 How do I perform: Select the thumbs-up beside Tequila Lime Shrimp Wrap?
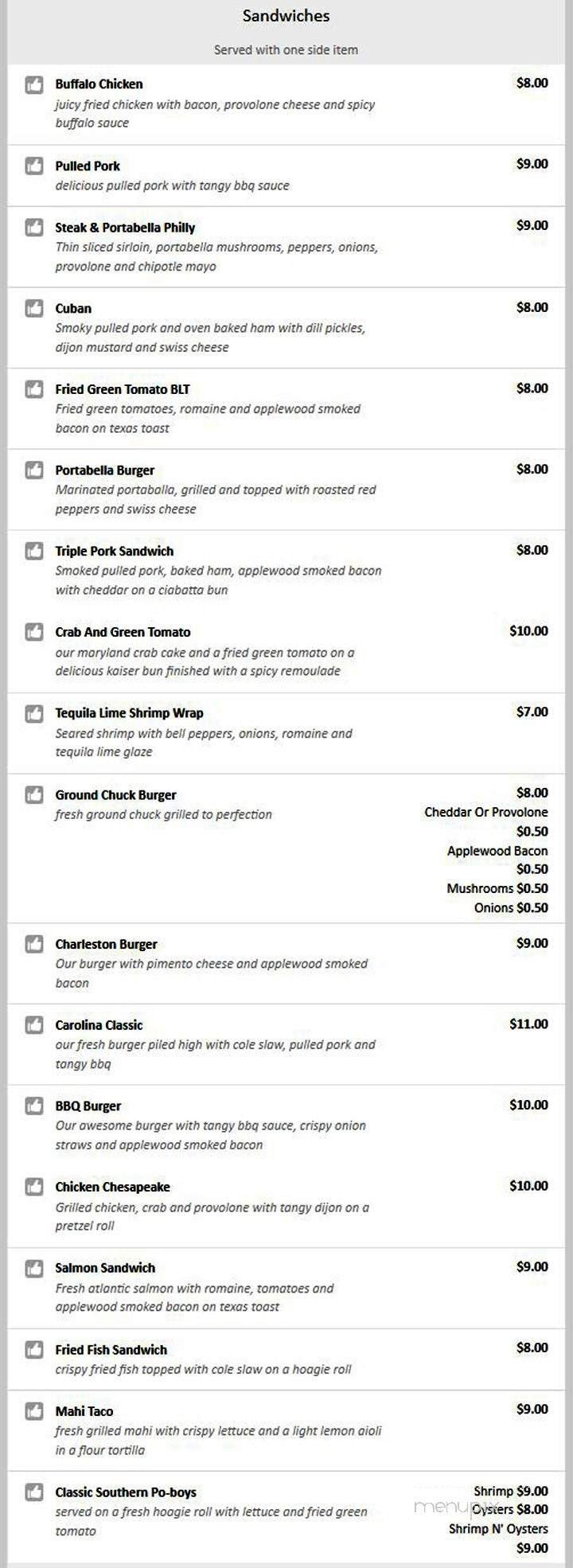33,713
